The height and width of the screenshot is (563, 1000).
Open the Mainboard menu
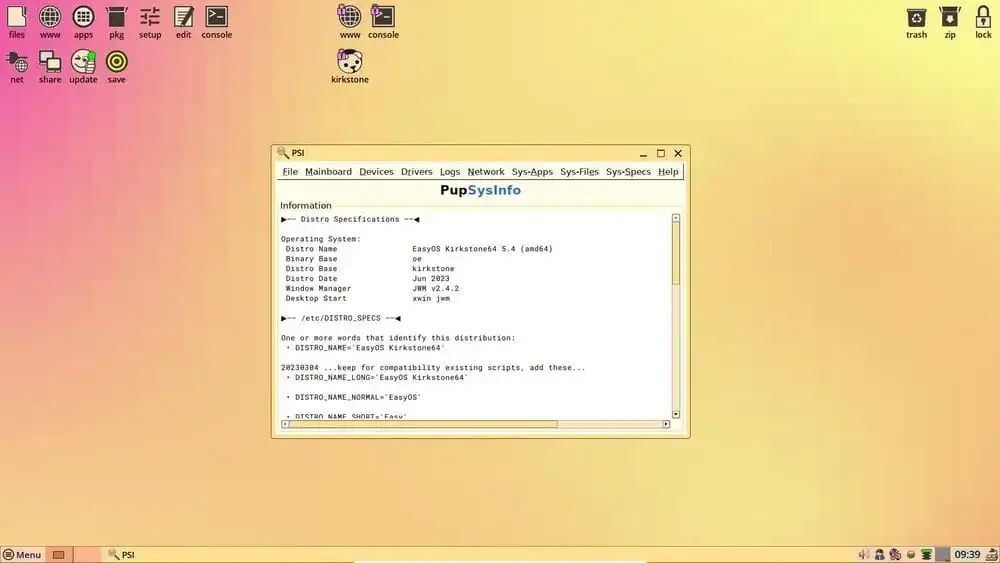tap(328, 172)
